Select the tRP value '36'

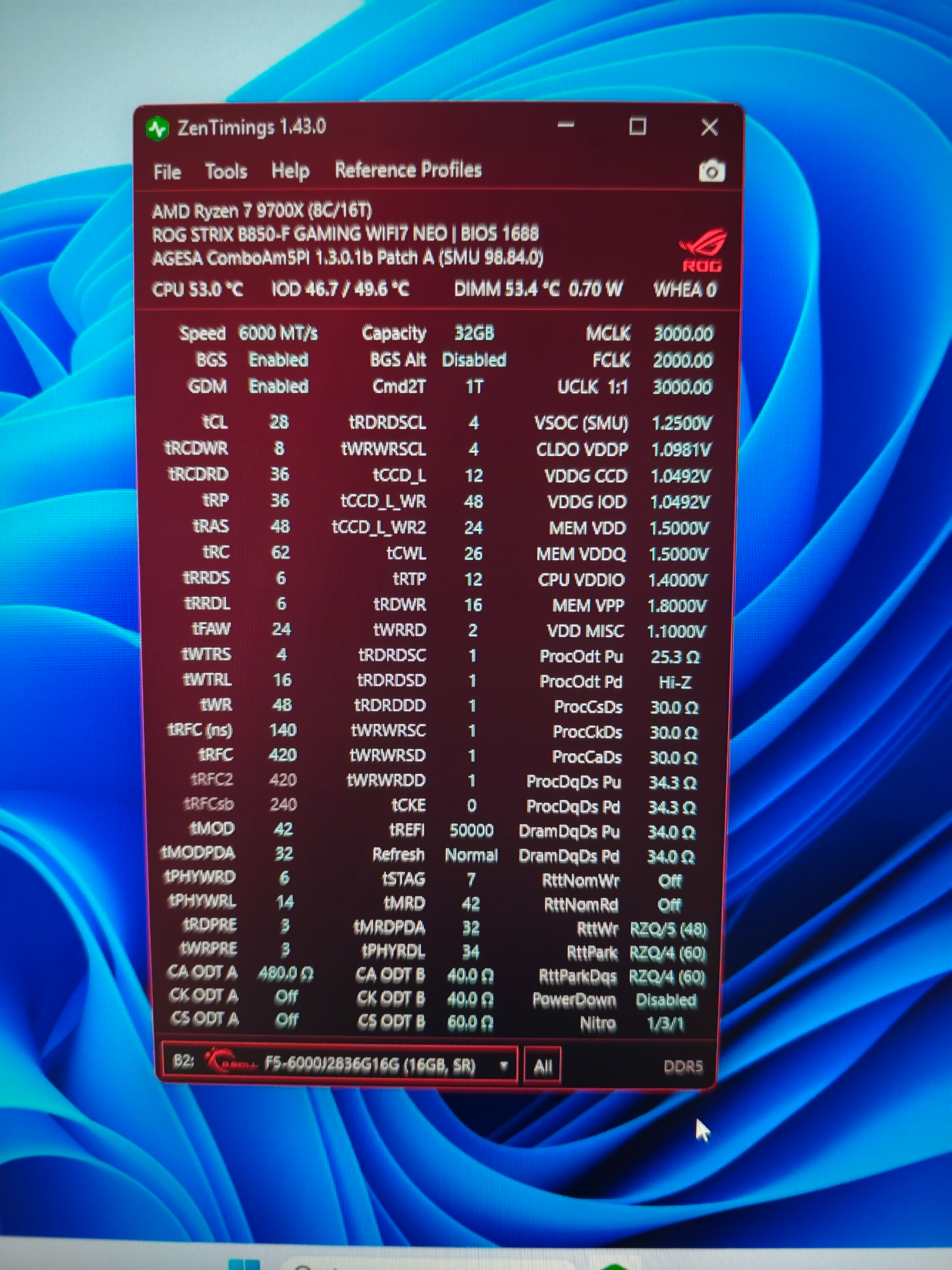pyautogui.click(x=280, y=500)
